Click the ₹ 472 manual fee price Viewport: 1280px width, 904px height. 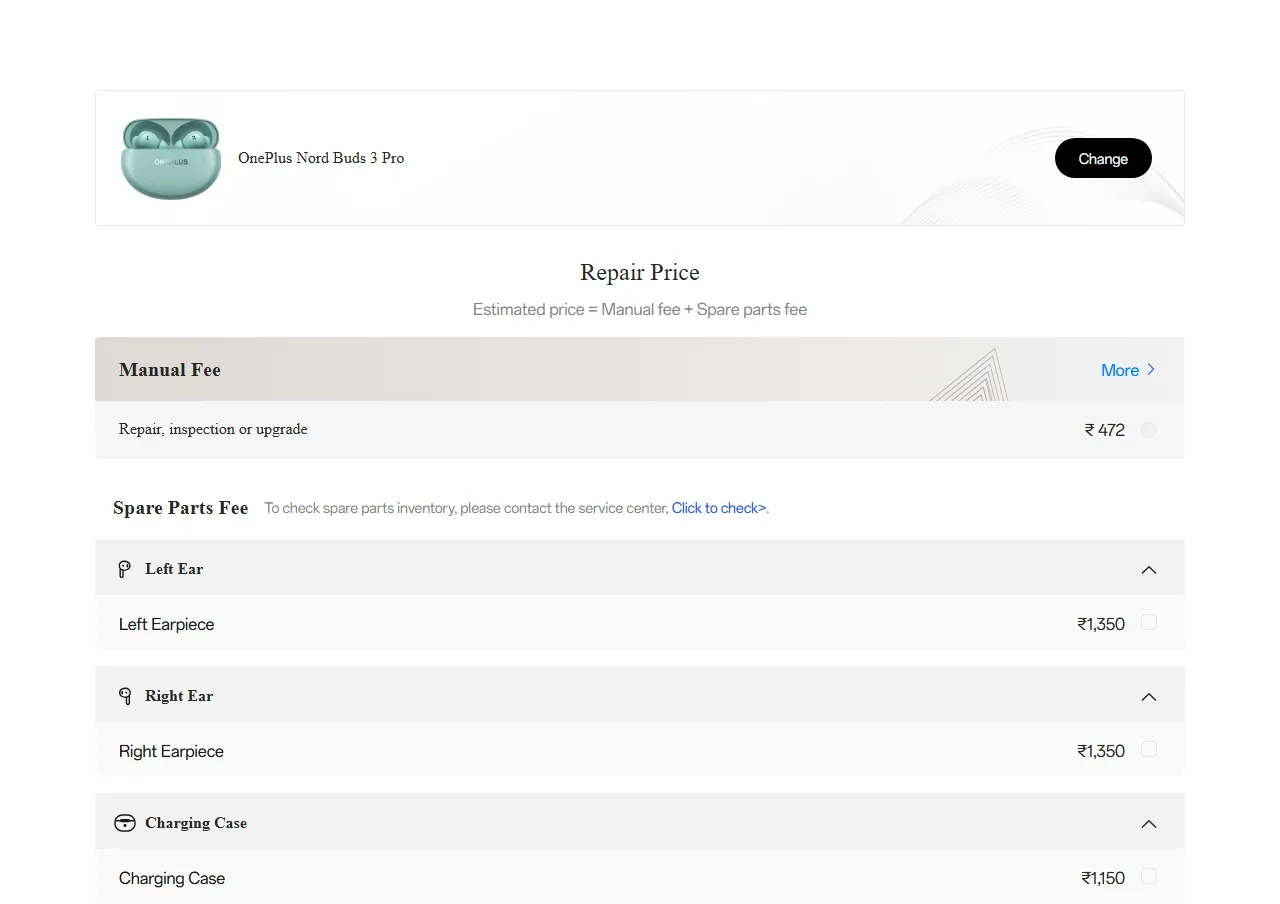(x=1105, y=430)
